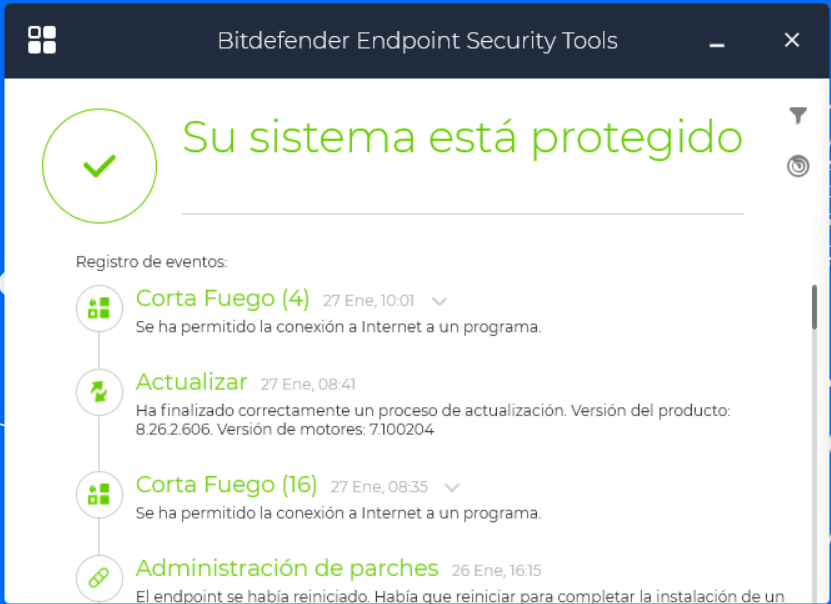Image resolution: width=831 pixels, height=604 pixels.
Task: Open the Corta Fuego (4) event title
Action: [x=222, y=298]
